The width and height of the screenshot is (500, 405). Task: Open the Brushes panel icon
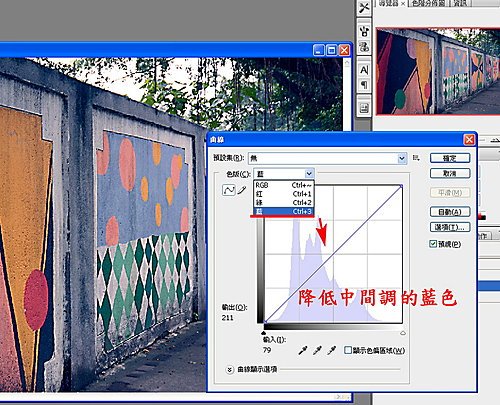click(x=364, y=32)
